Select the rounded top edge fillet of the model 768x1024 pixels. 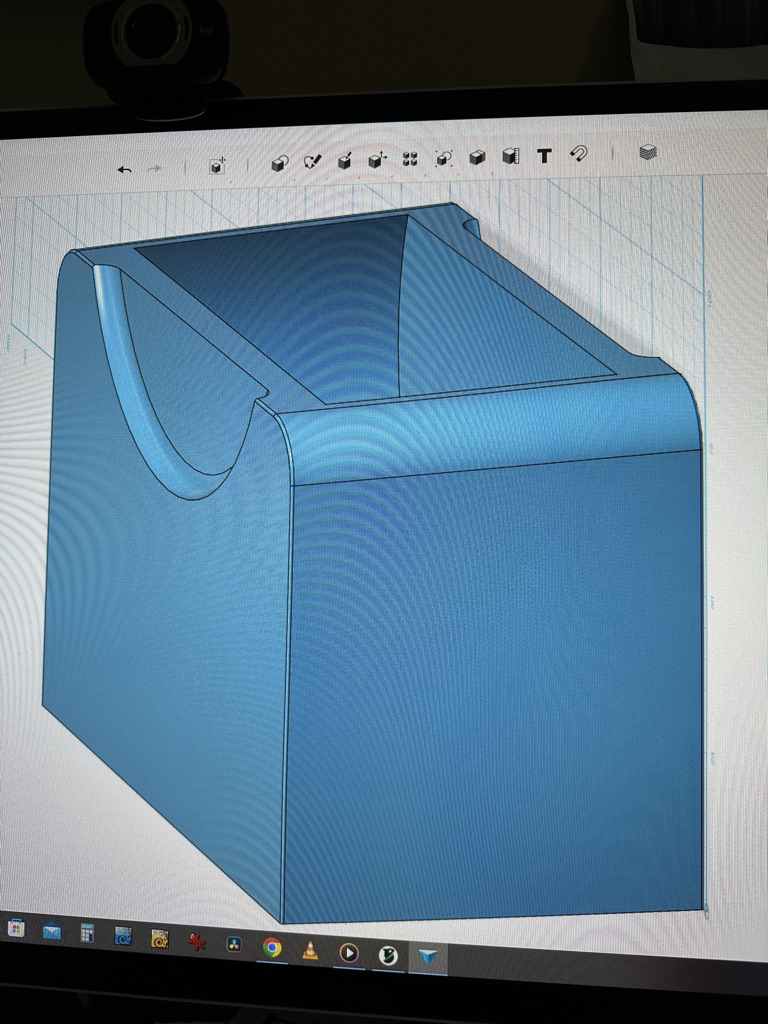click(x=490, y=428)
